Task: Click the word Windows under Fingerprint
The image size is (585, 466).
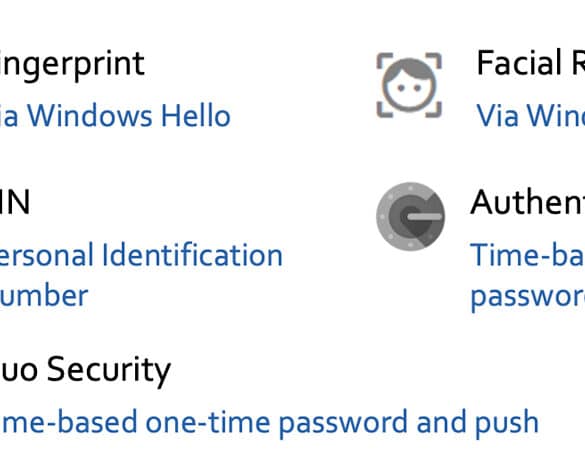Action: (90, 116)
